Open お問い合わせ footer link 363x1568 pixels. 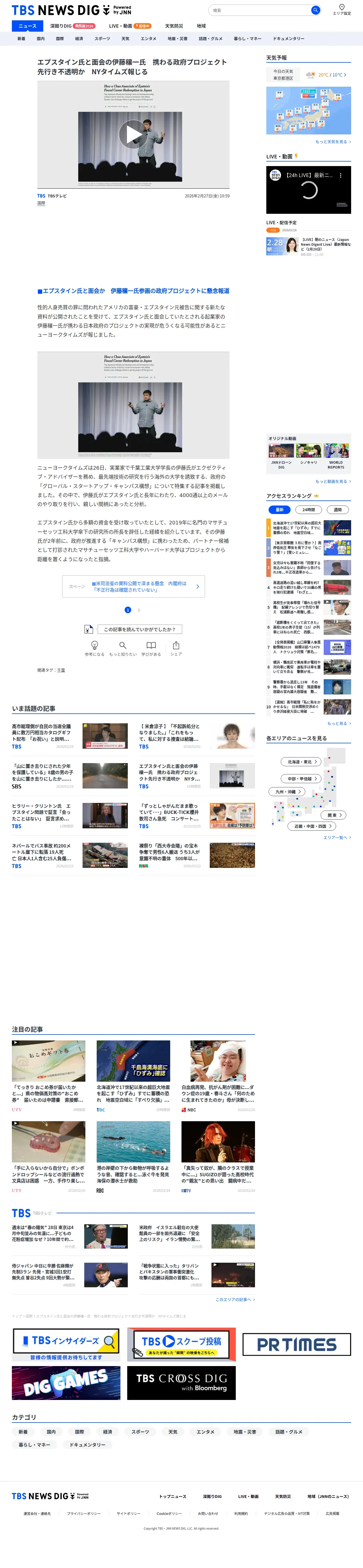tap(208, 1513)
